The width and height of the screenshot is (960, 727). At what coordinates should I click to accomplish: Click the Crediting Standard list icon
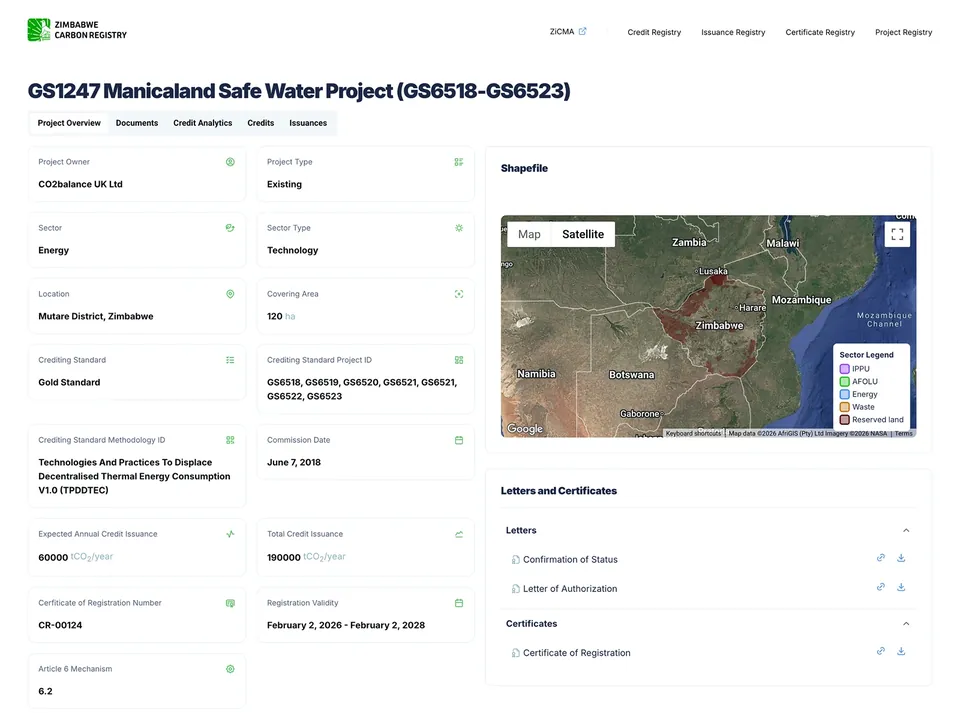(230, 360)
